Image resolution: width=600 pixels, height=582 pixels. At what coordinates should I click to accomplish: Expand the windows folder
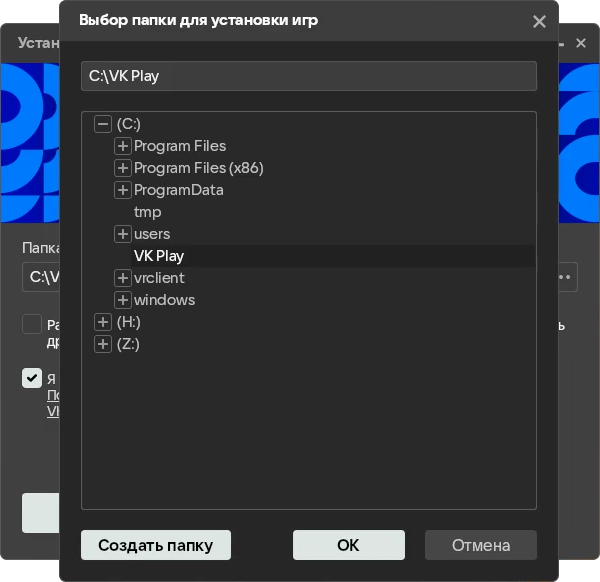pyautogui.click(x=122, y=300)
